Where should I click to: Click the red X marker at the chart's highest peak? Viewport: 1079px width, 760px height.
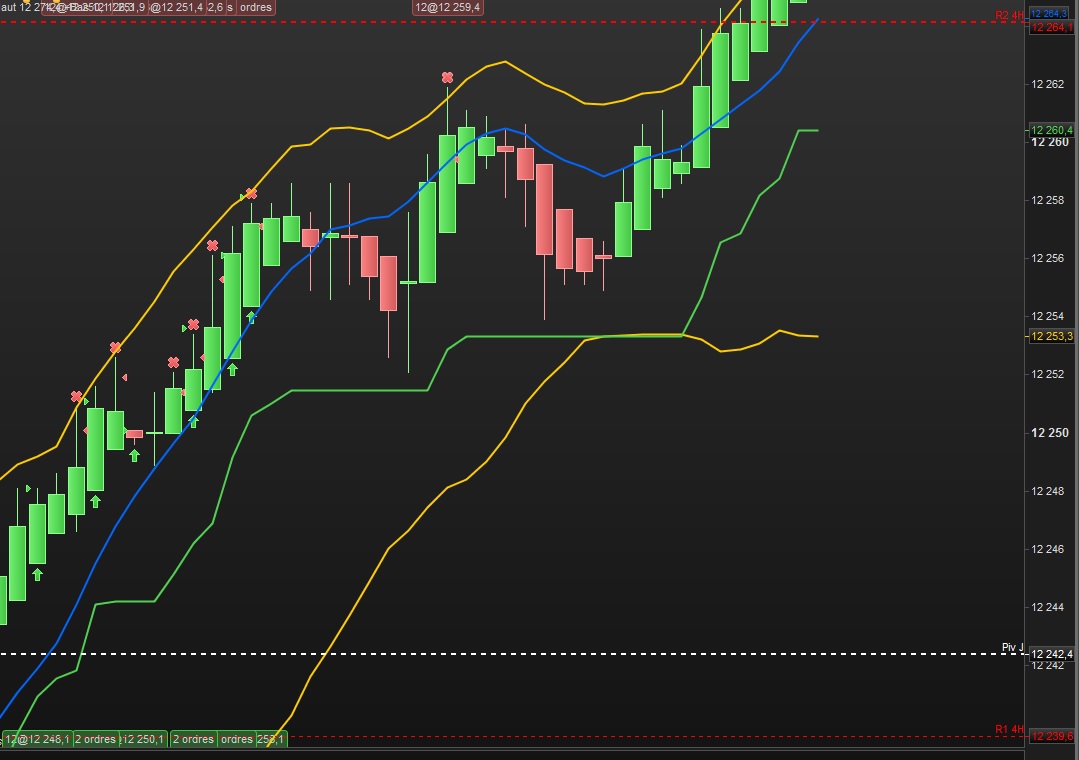[447, 78]
